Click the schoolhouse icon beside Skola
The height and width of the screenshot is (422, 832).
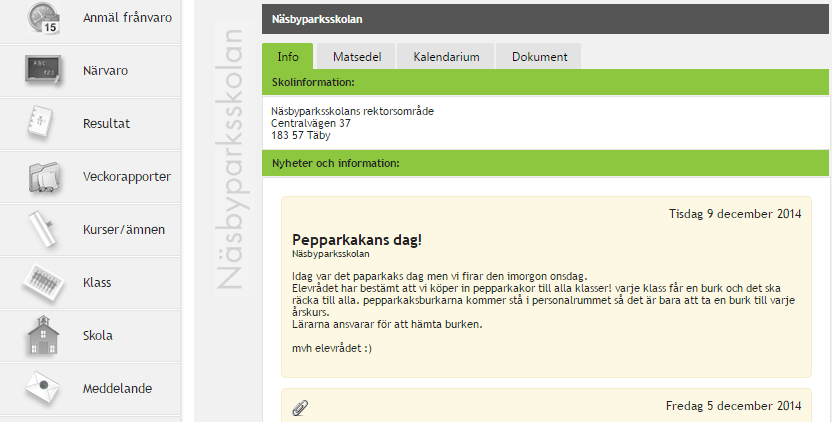tap(42, 335)
